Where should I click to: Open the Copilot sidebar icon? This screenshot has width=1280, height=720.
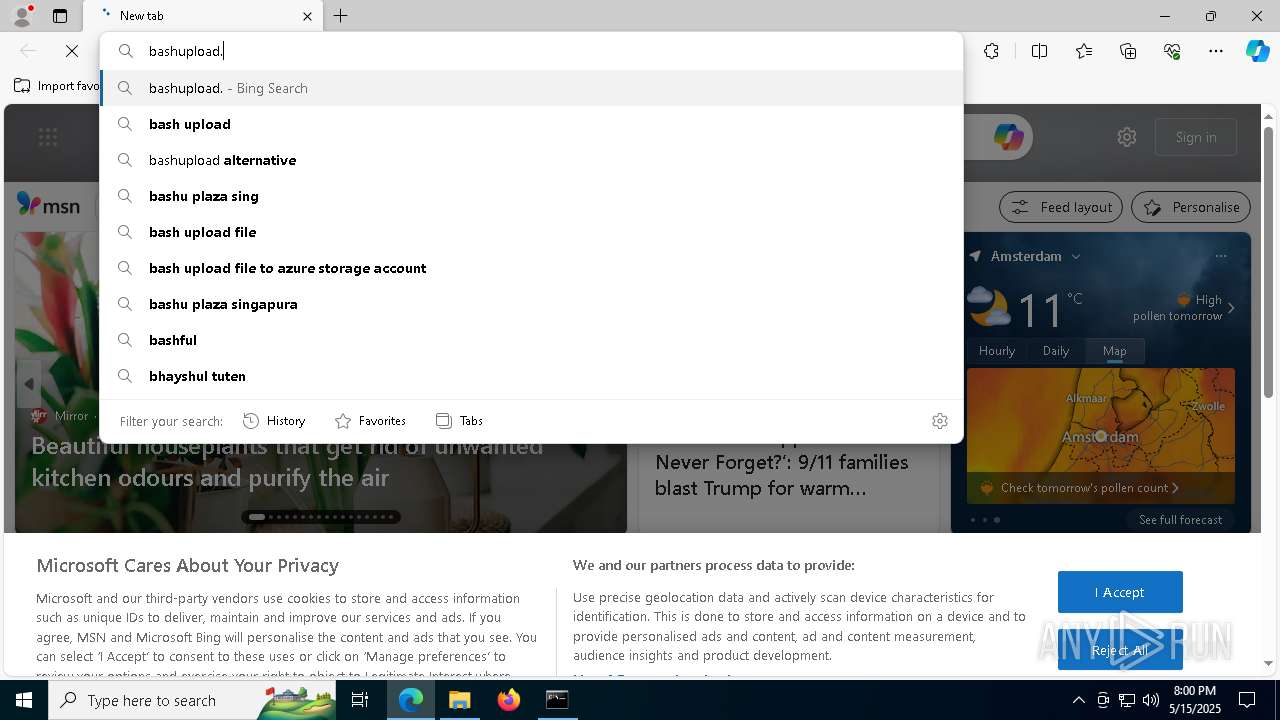tap(1257, 51)
